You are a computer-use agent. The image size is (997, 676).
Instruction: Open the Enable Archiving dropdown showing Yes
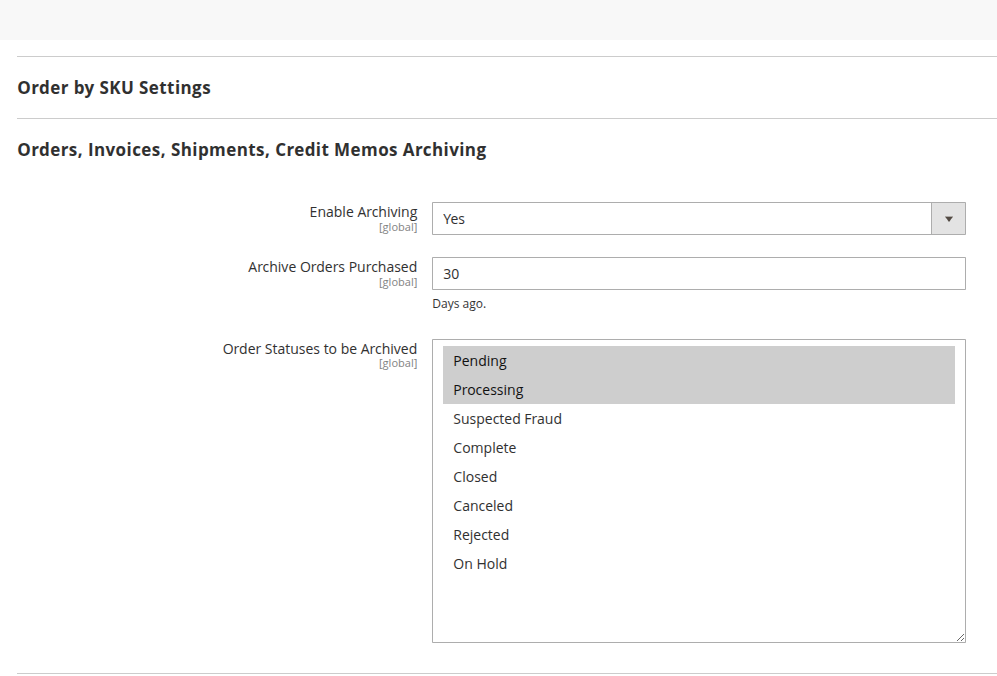pos(682,219)
